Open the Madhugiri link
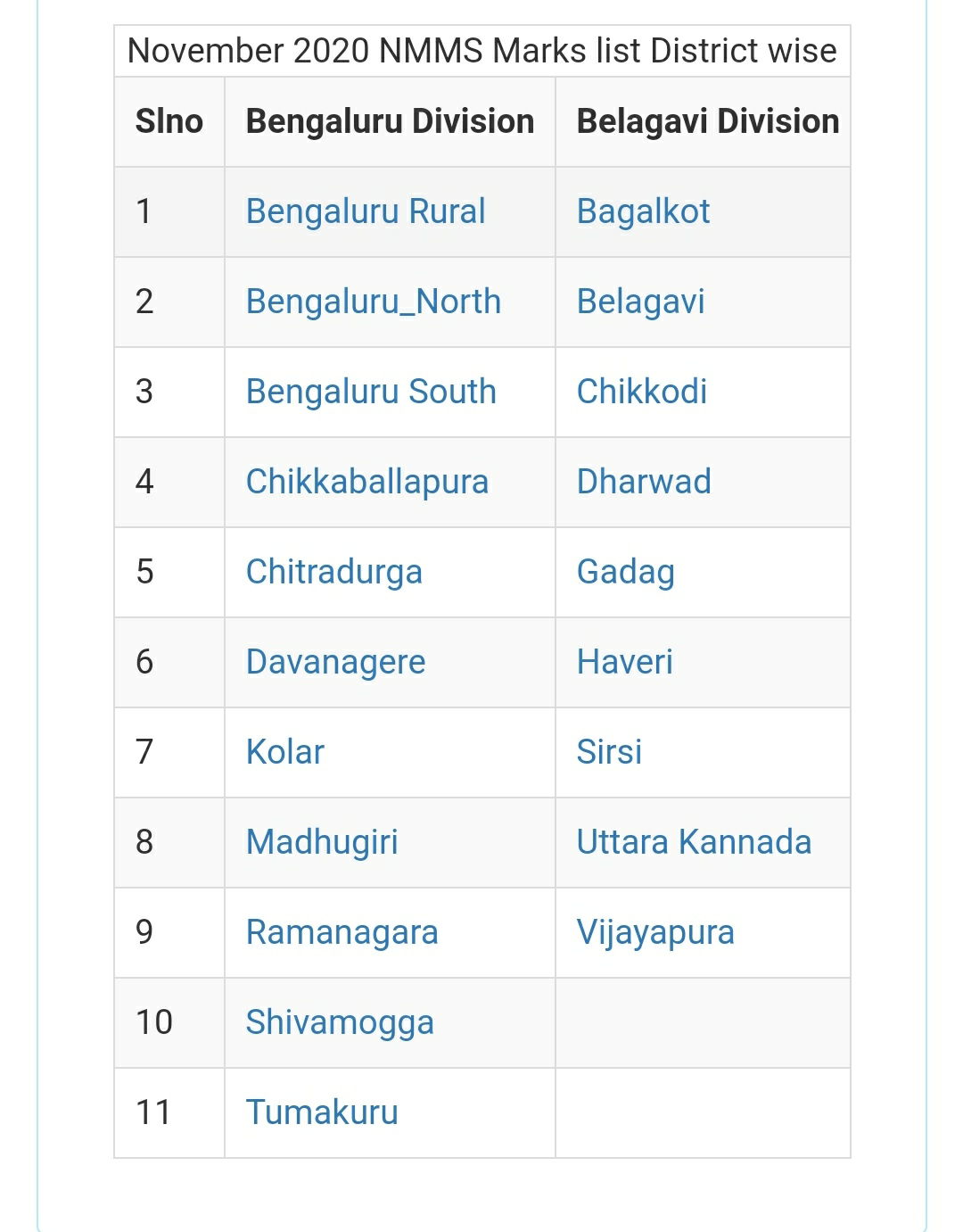 point(322,842)
